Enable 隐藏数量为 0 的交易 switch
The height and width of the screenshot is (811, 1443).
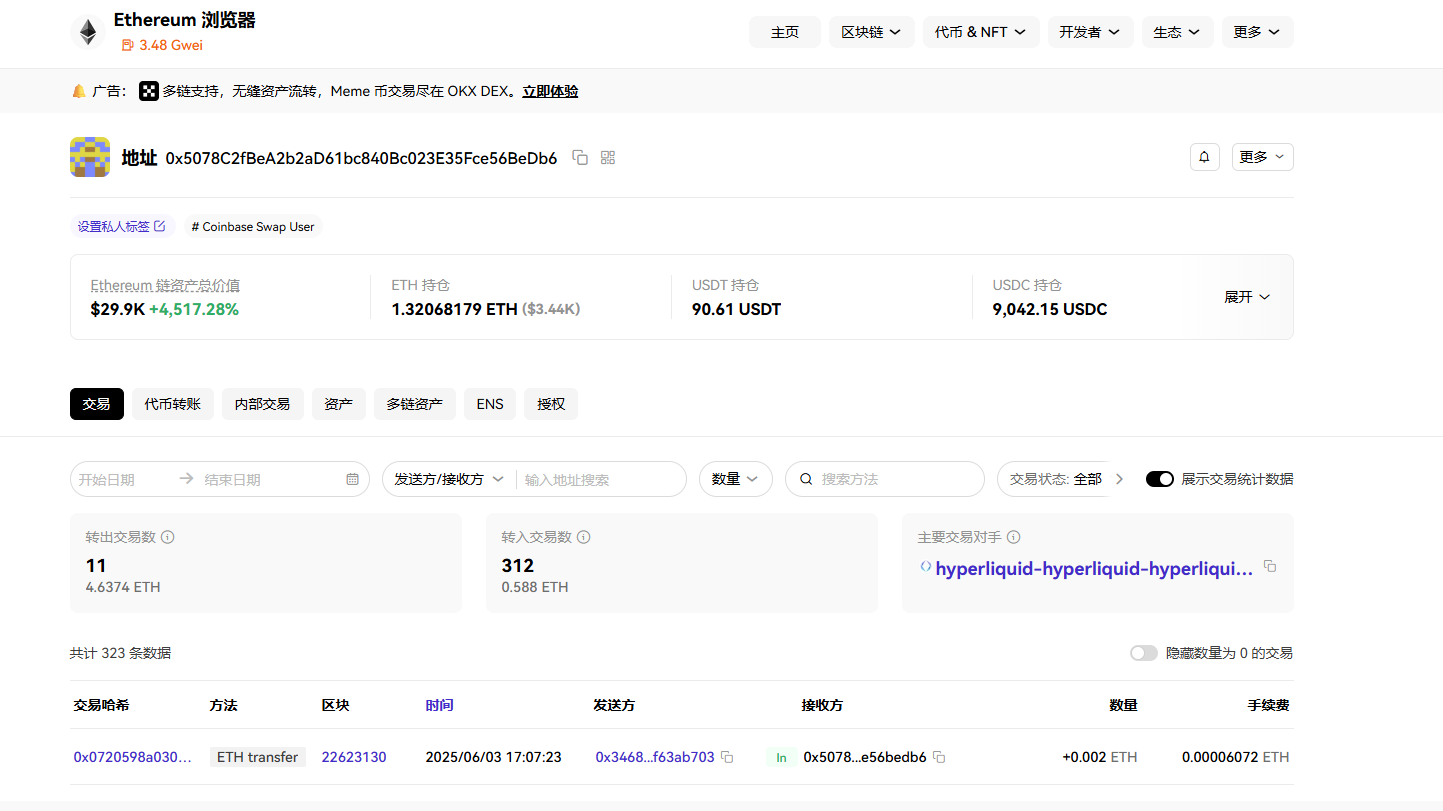(1144, 653)
